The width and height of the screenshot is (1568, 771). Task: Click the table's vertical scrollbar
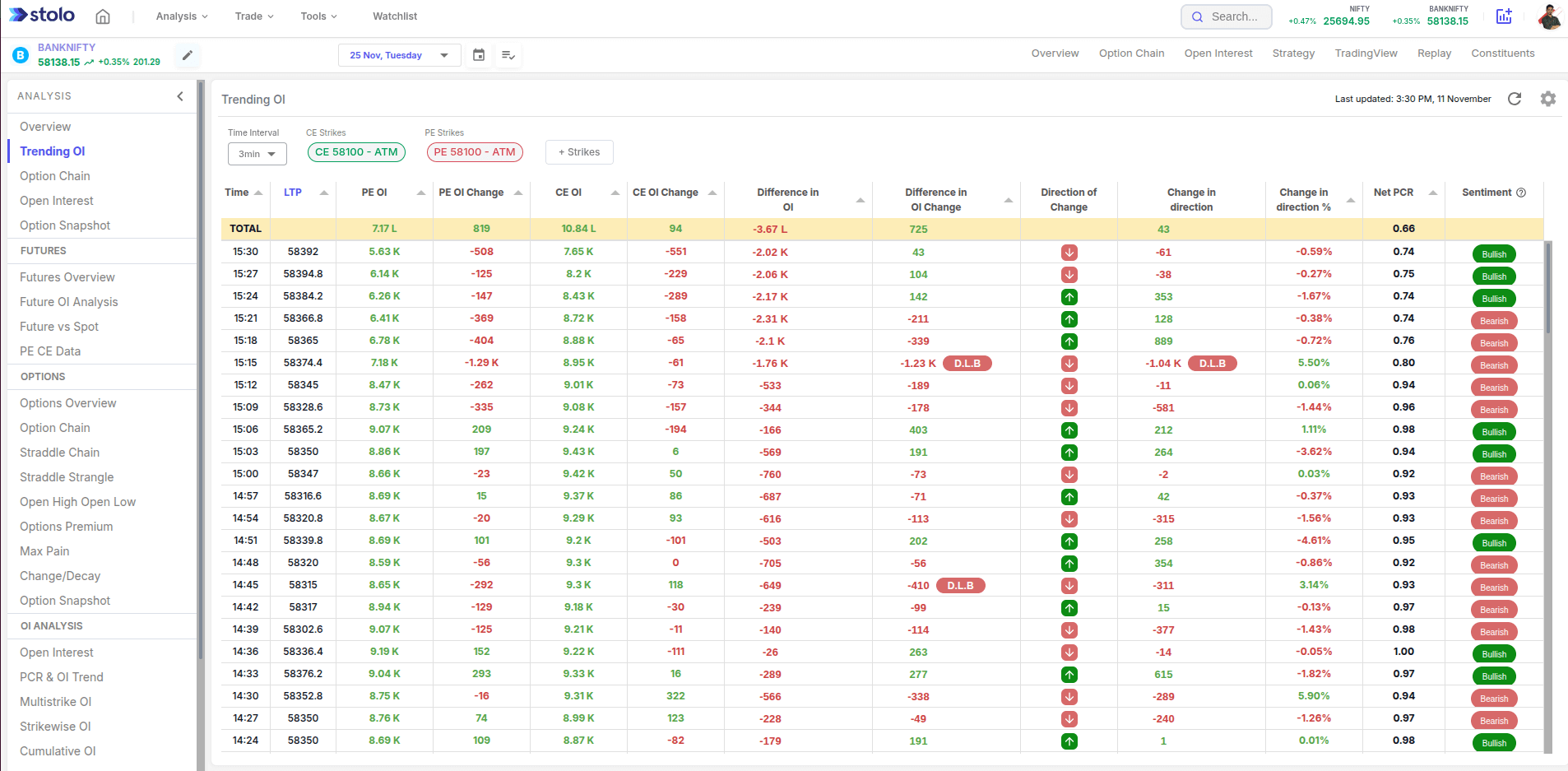[1547, 288]
